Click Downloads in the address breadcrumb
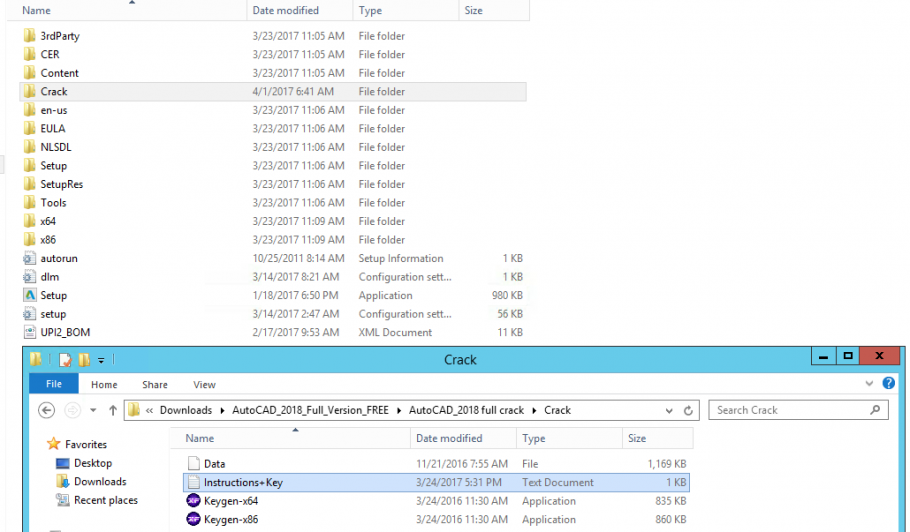This screenshot has height=532, width=910. pos(186,410)
